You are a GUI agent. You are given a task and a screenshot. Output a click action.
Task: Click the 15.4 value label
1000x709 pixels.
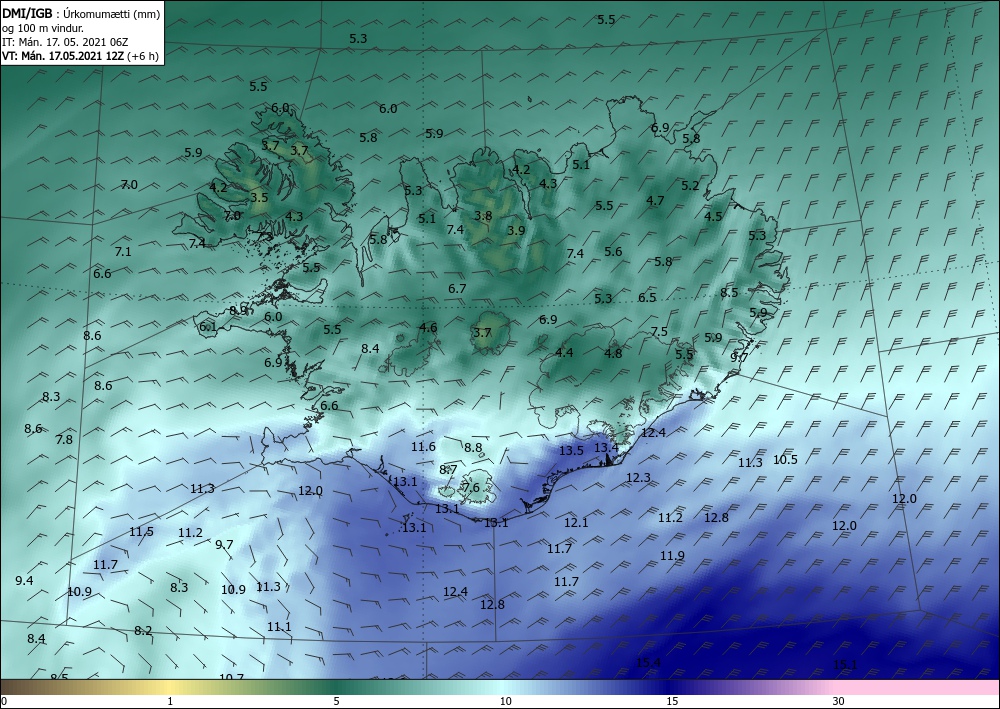click(649, 663)
